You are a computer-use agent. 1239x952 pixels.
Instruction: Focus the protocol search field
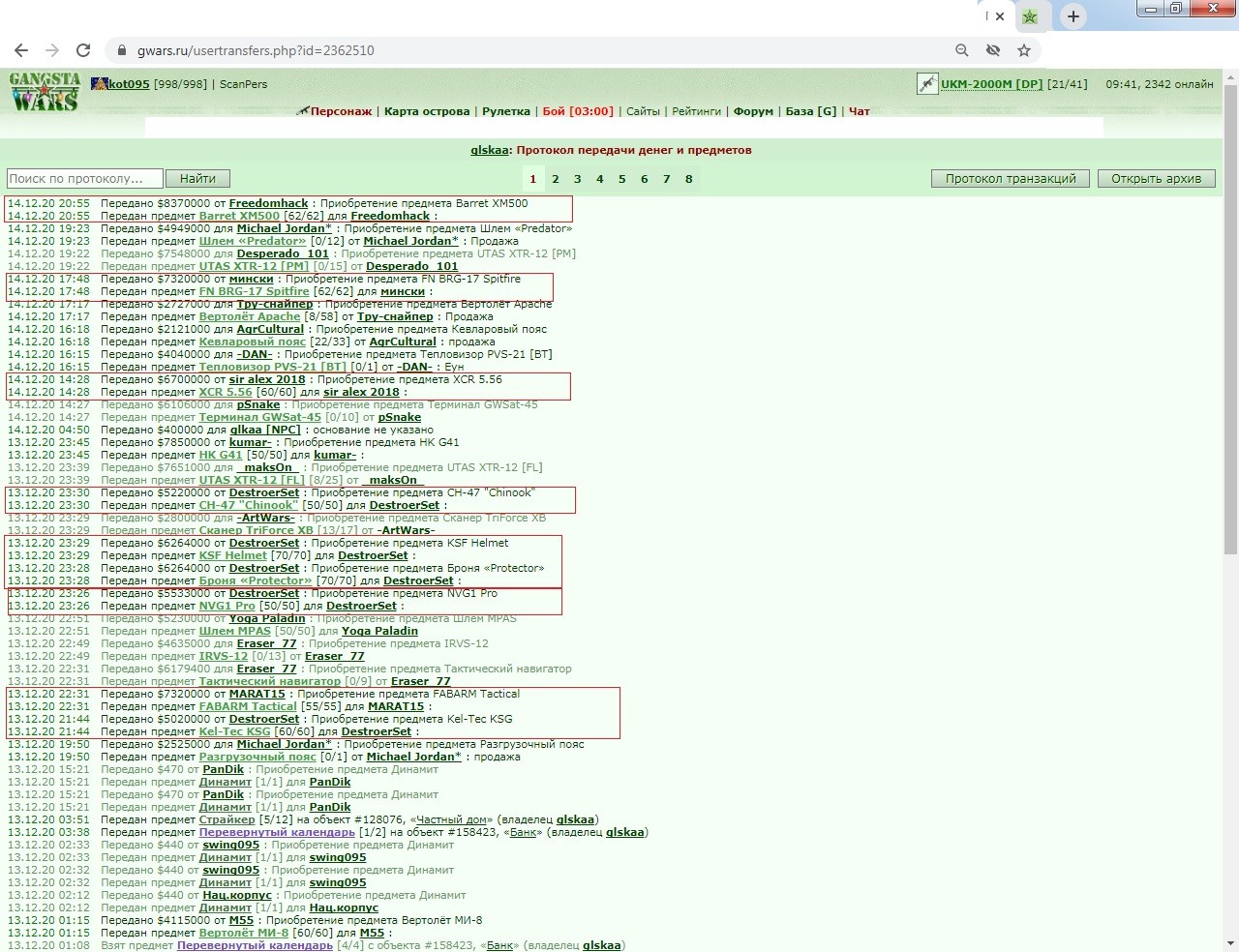84,179
